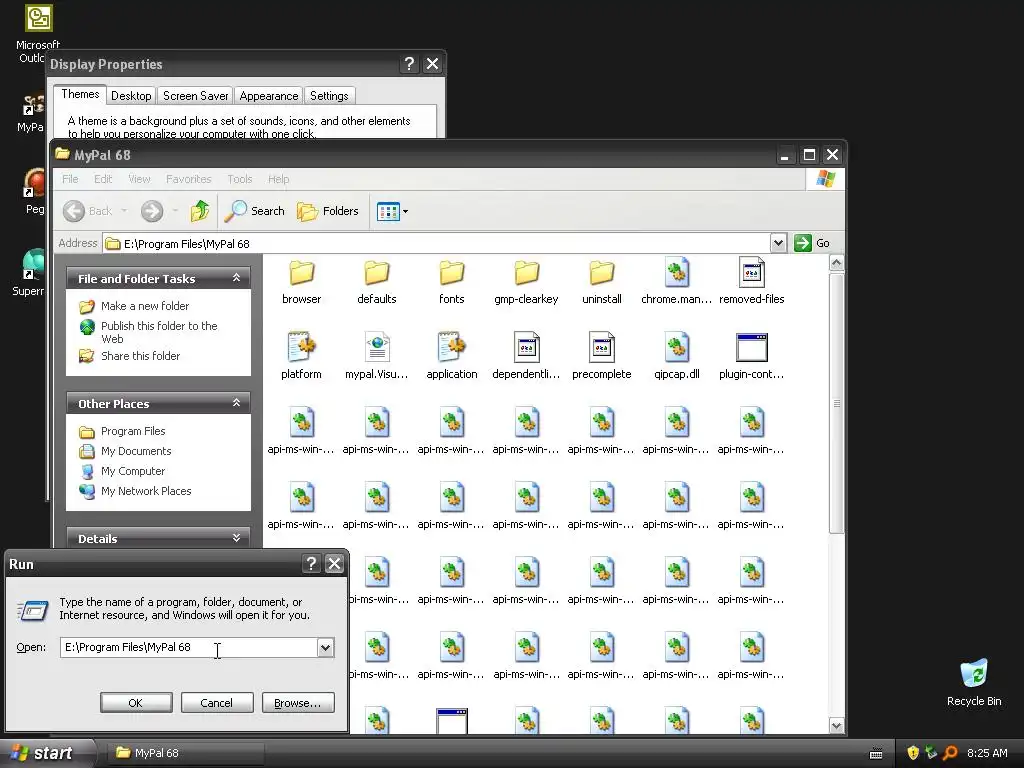1024x768 pixels.
Task: Select the qipcap.dll file
Action: click(x=677, y=356)
